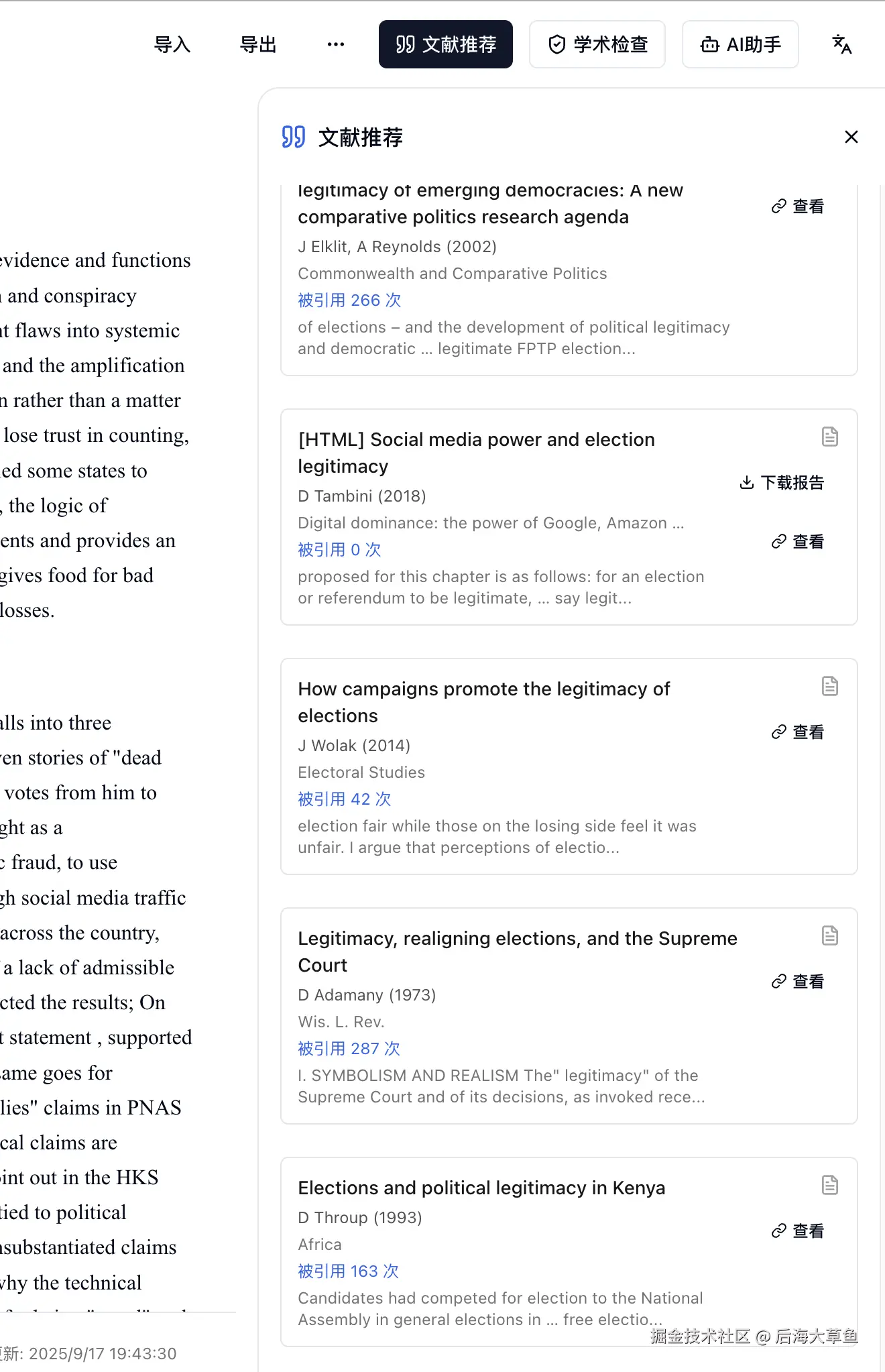Image resolution: width=885 pixels, height=1372 pixels.
Task: Click 查看 for Elklit Reynolds paper
Action: (798, 207)
